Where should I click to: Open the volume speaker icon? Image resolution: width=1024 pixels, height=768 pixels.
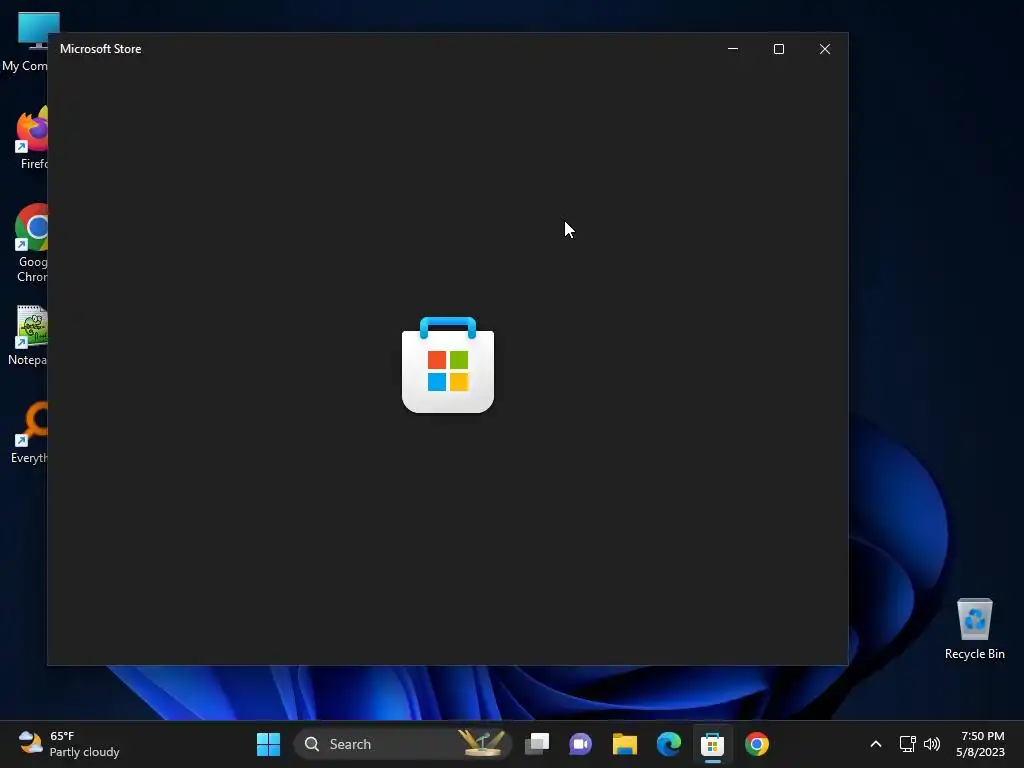click(x=932, y=744)
